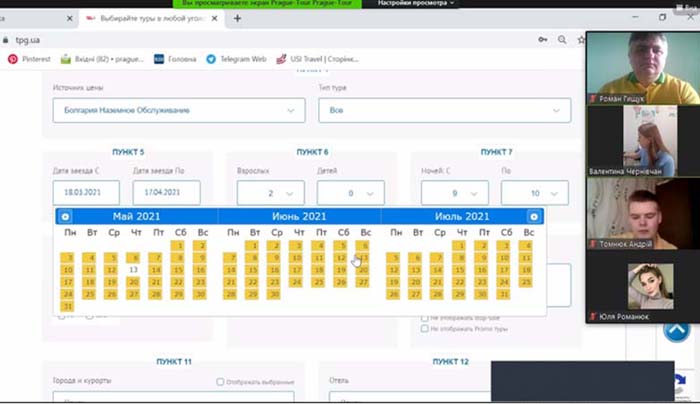Click the browser zoom magnifier icon

(x=562, y=40)
